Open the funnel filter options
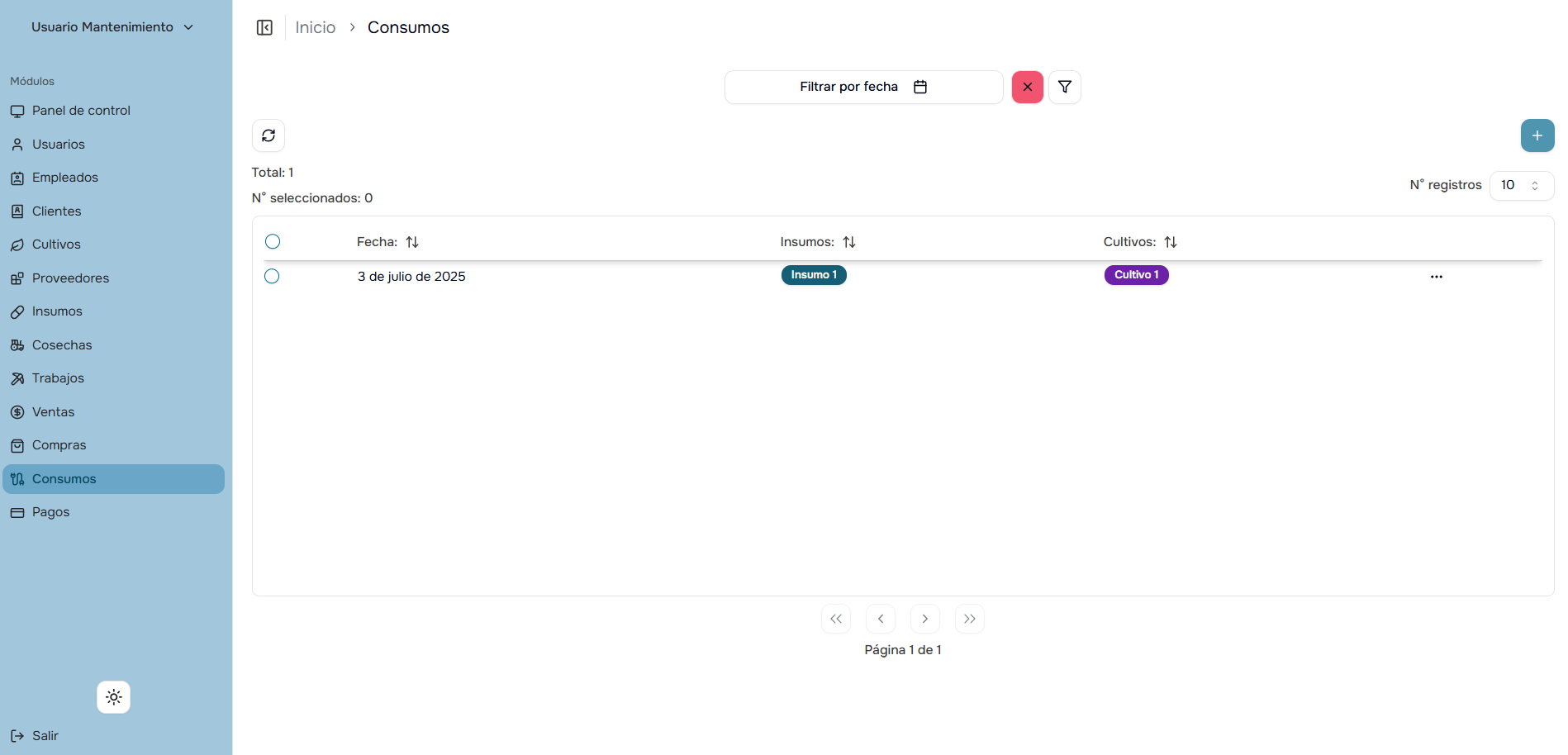The height and width of the screenshot is (755, 1568). point(1064,87)
